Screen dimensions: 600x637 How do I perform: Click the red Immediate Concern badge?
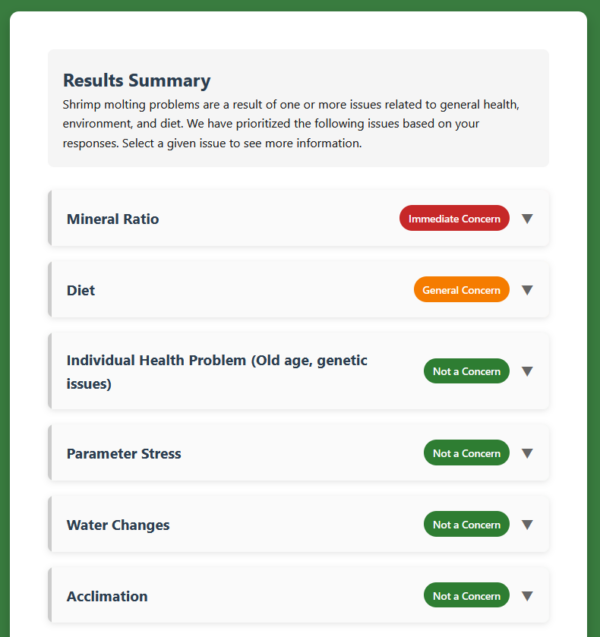pos(454,219)
